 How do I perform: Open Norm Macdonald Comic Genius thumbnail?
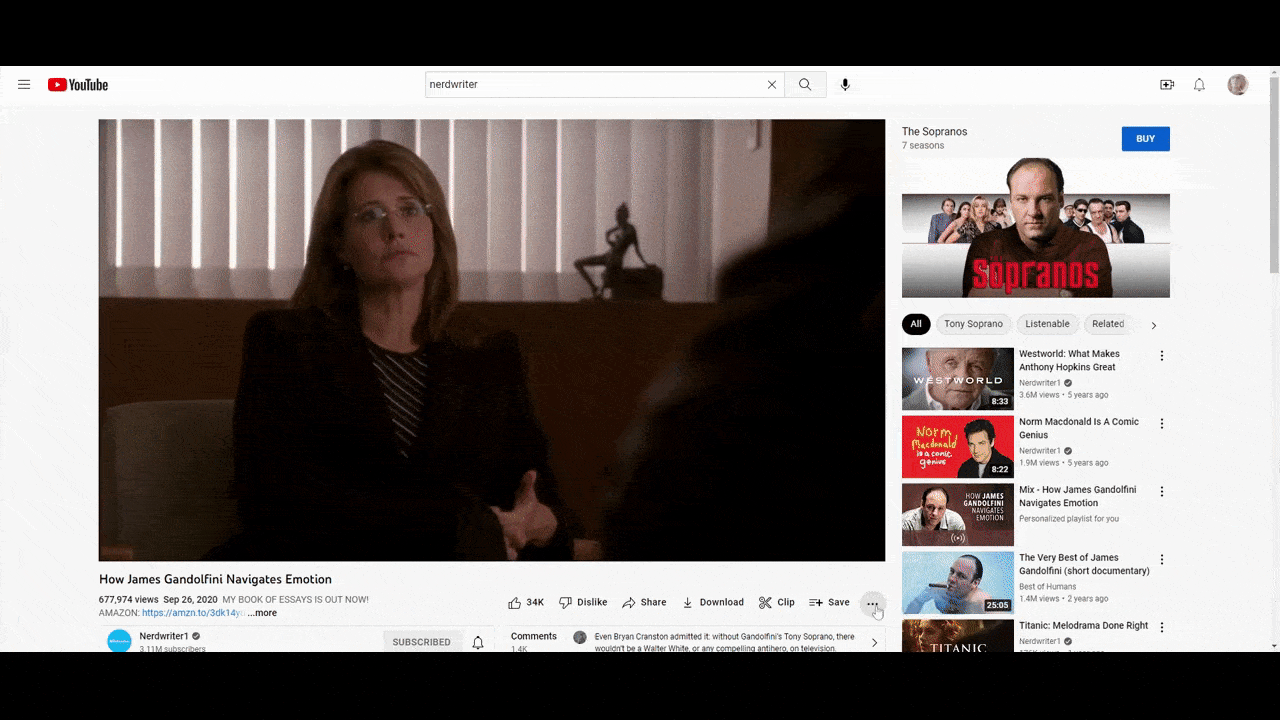[x=958, y=447]
